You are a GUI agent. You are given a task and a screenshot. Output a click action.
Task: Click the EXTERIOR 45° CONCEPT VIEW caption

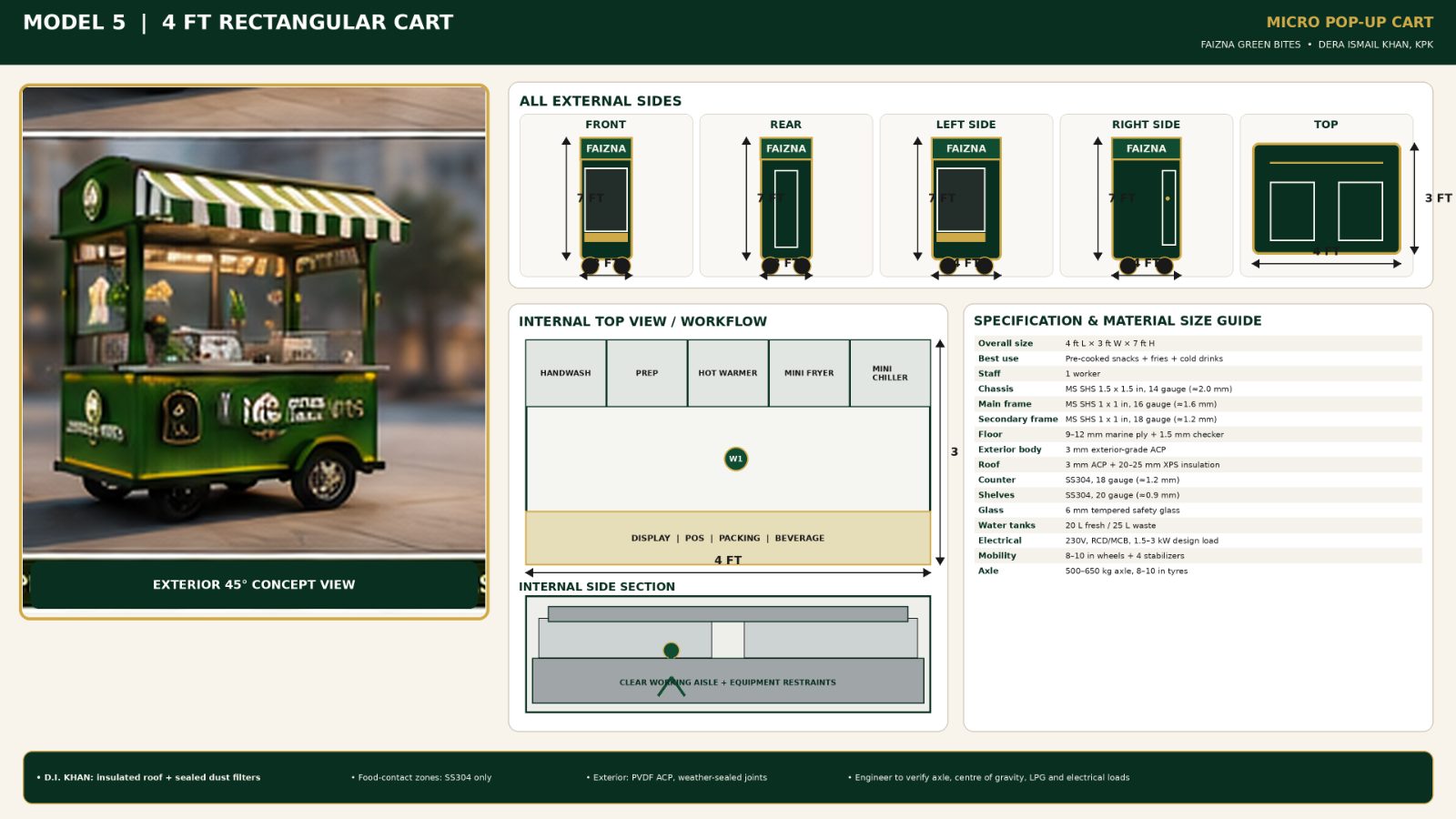254,584
